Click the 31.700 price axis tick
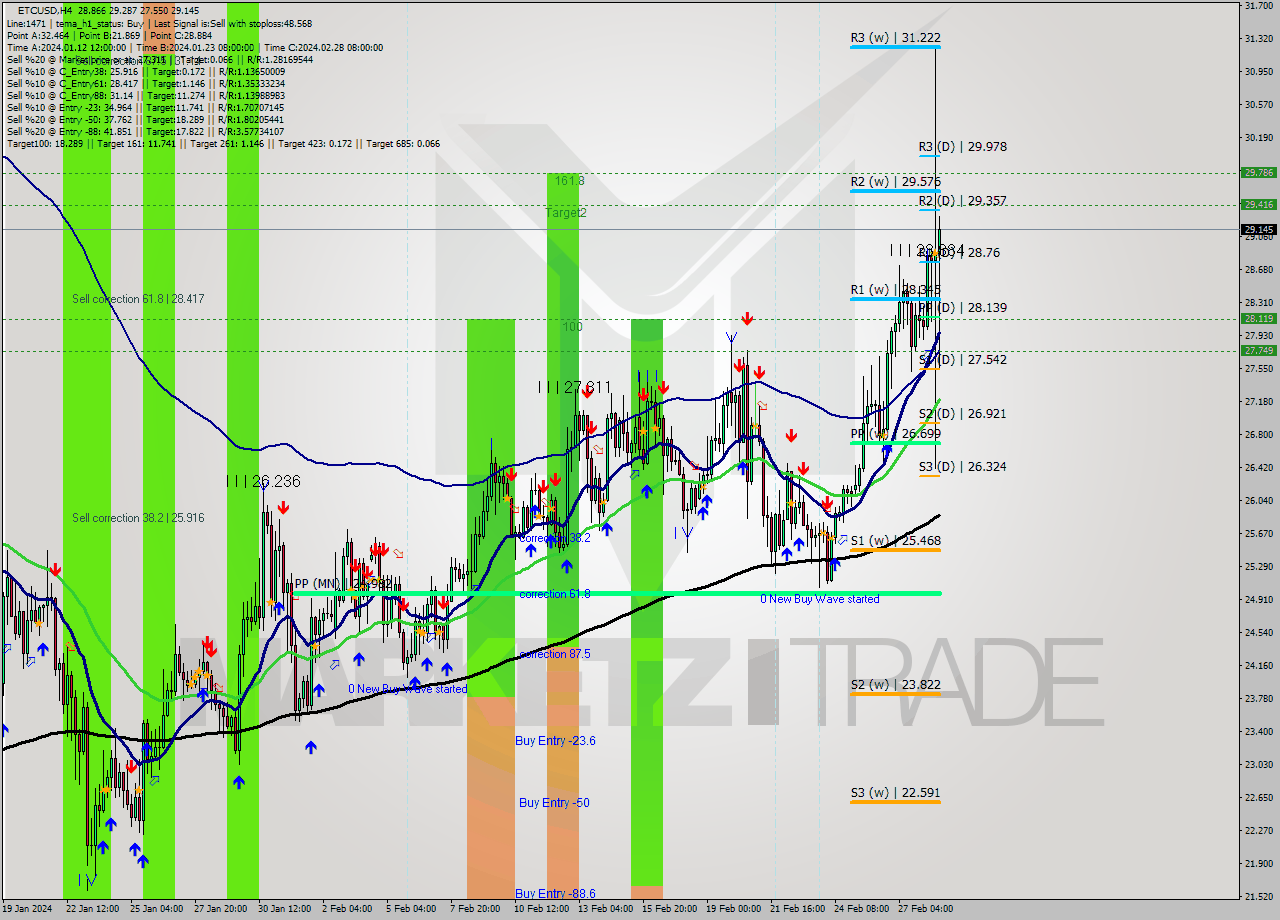 pos(1258,5)
